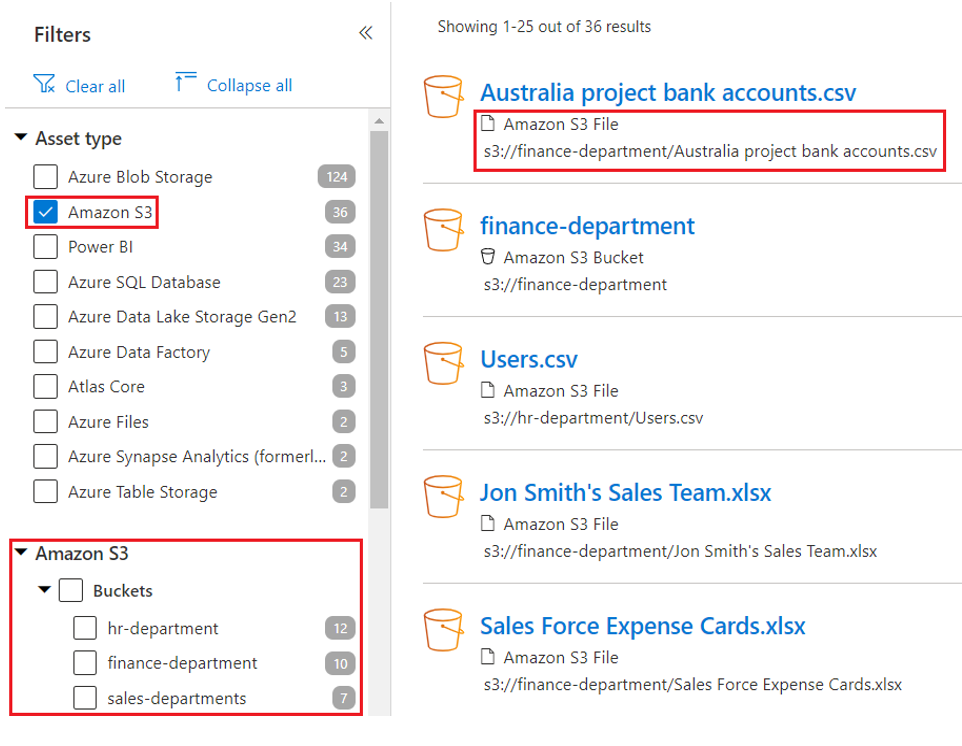
Task: Click bucket icon beside Sales Force Expense Cards.xlsx
Action: pos(443,629)
